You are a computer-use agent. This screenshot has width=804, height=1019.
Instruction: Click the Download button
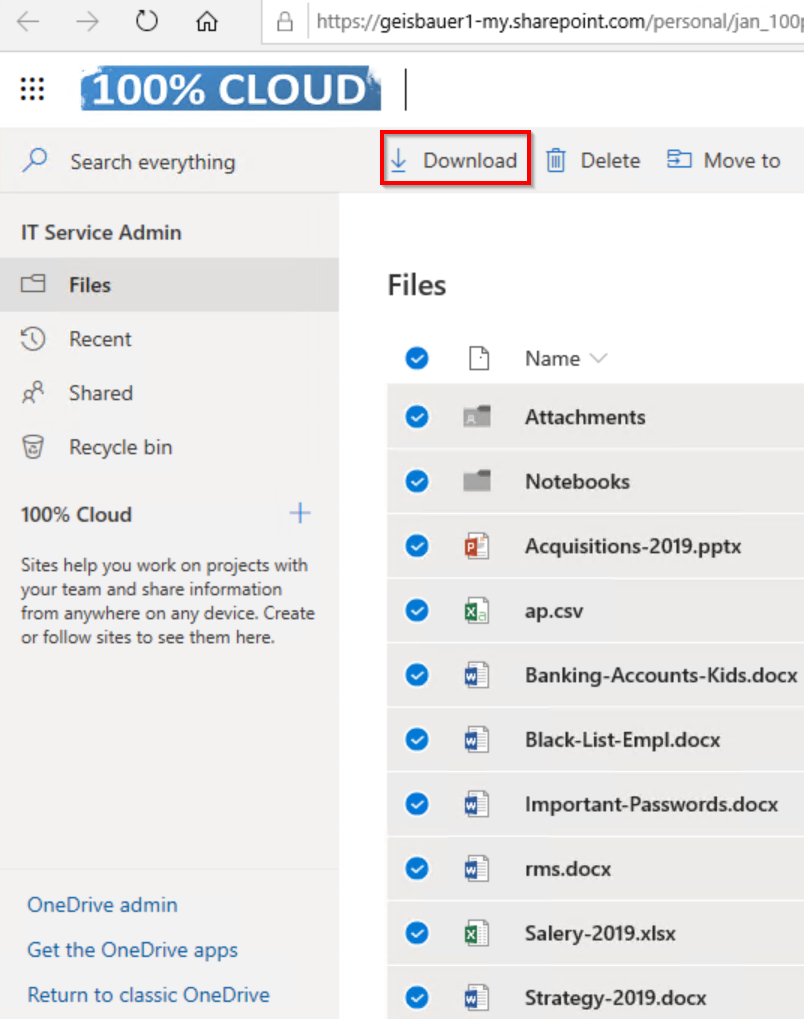(455, 160)
